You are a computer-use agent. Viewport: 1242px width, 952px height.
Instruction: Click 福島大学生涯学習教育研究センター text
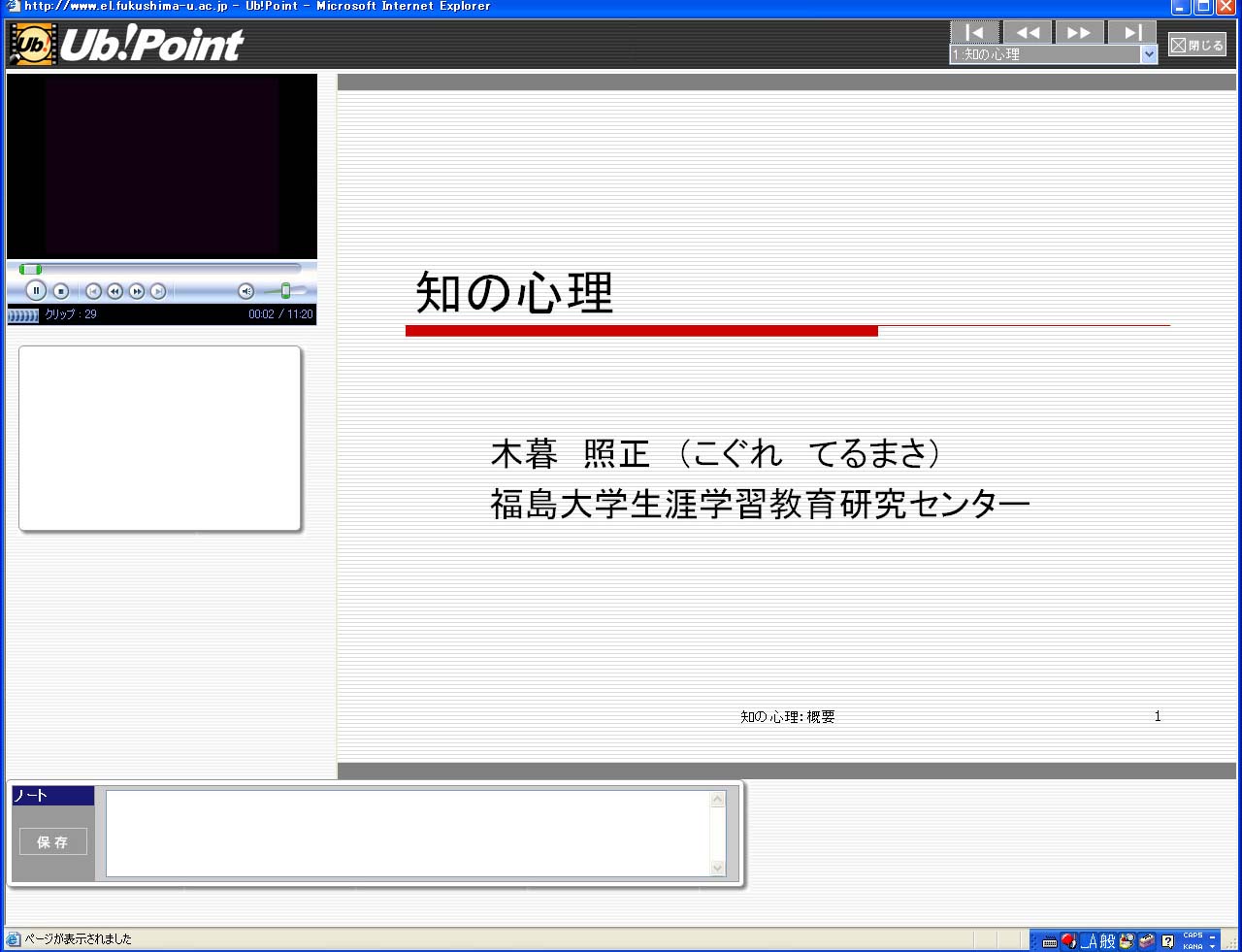(760, 504)
